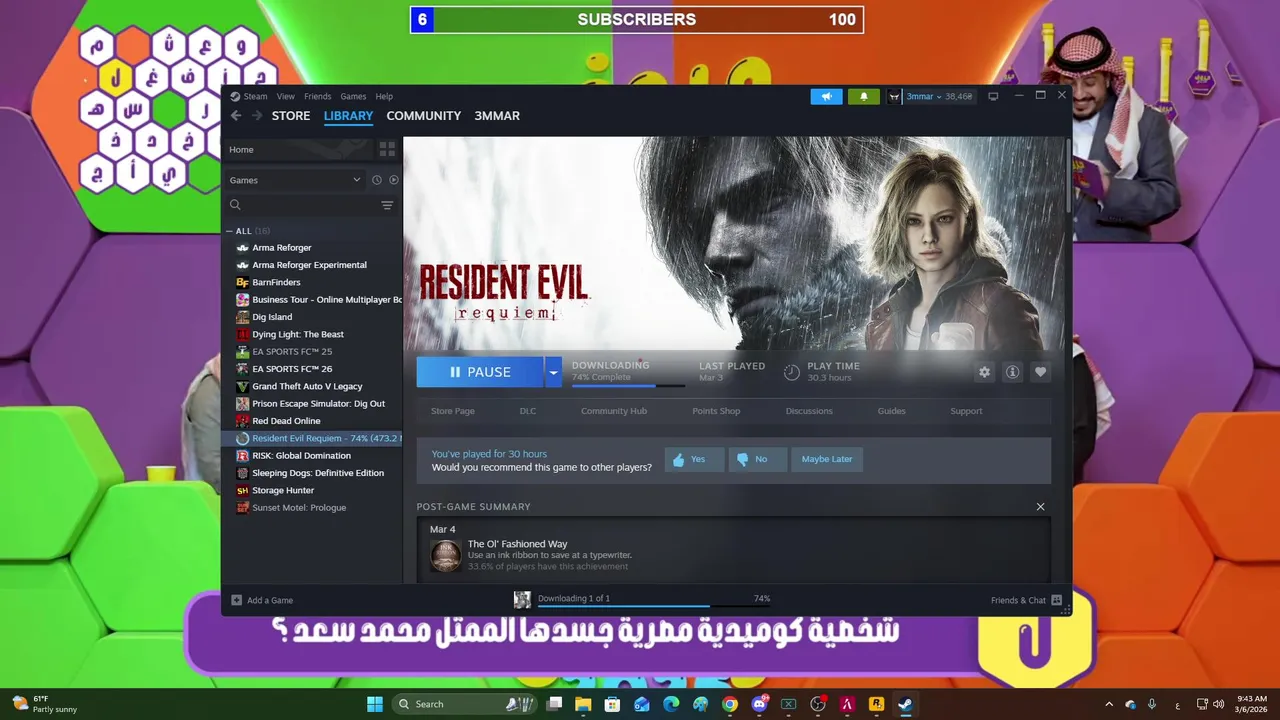Click the game page vertical scrollbar
Viewport: 1280px width, 720px height.
(x=1069, y=175)
